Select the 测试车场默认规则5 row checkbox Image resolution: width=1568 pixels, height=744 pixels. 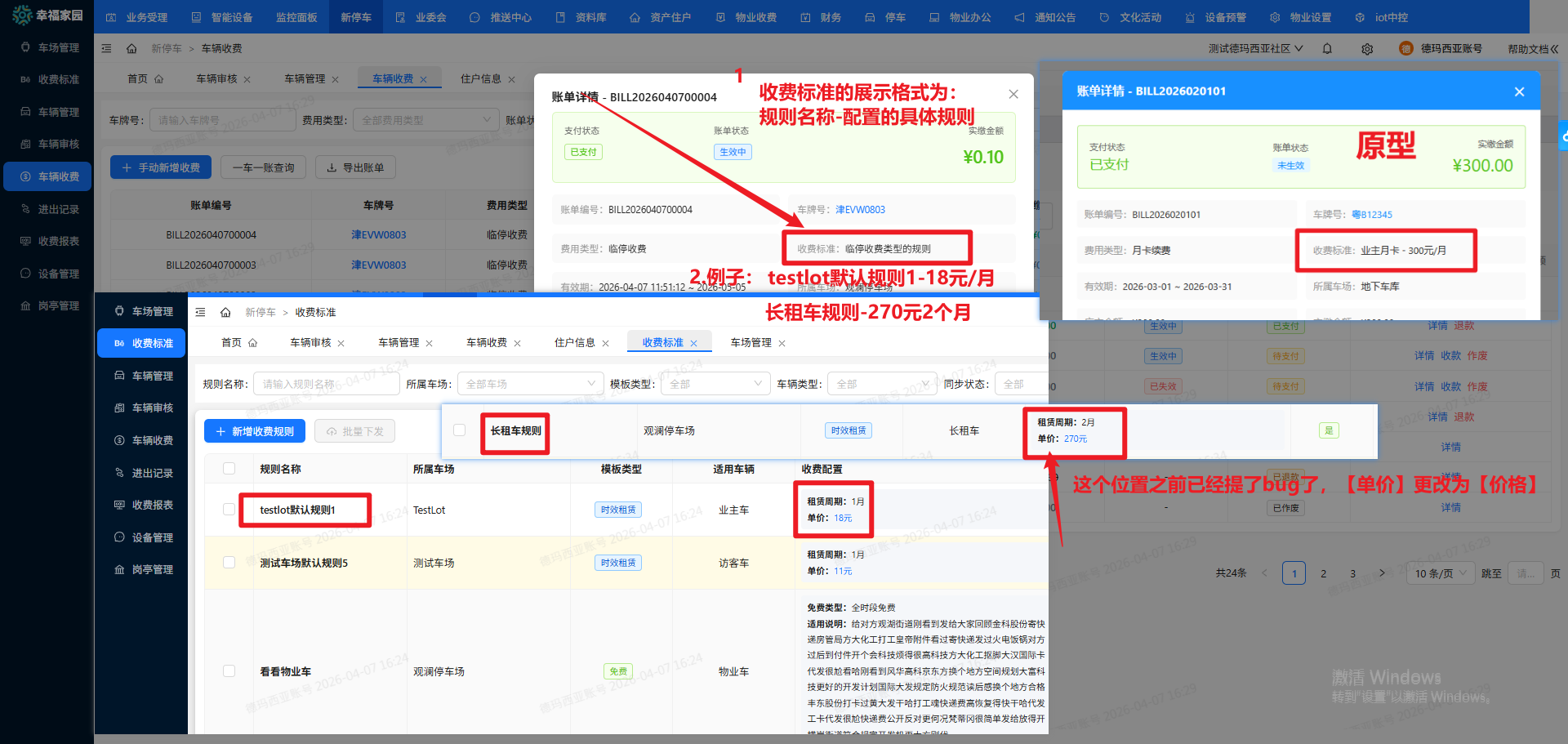229,563
